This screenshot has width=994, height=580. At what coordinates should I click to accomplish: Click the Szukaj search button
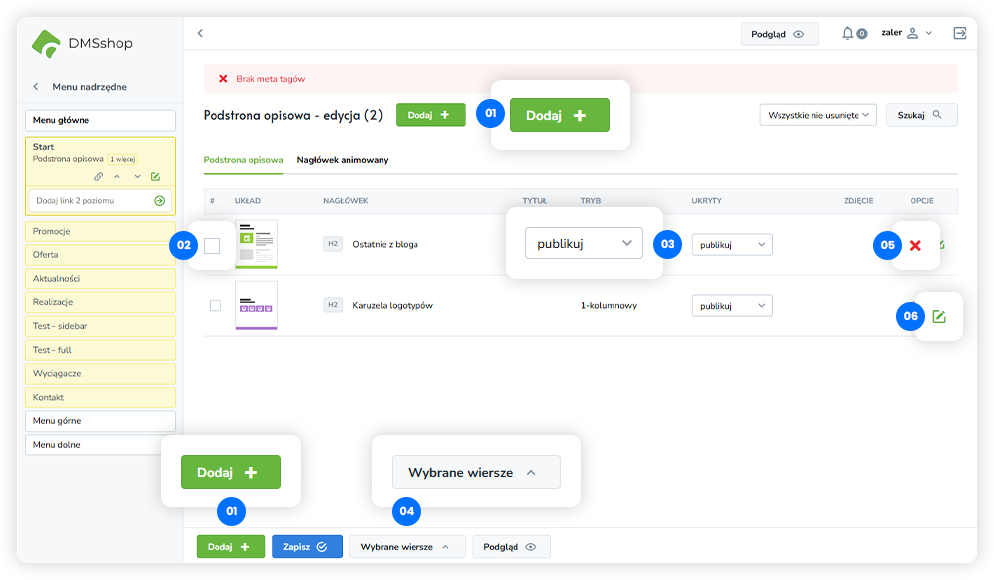click(919, 115)
